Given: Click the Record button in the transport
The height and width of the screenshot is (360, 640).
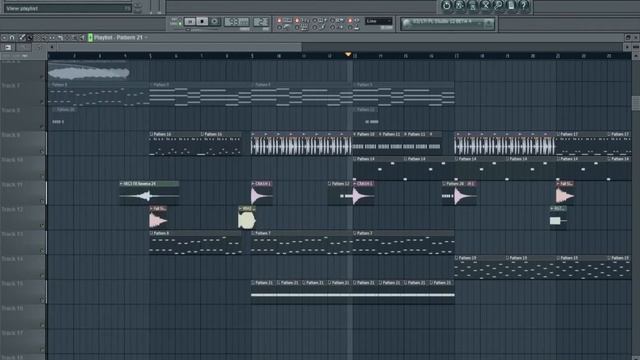Looking at the screenshot, I should (214, 21).
